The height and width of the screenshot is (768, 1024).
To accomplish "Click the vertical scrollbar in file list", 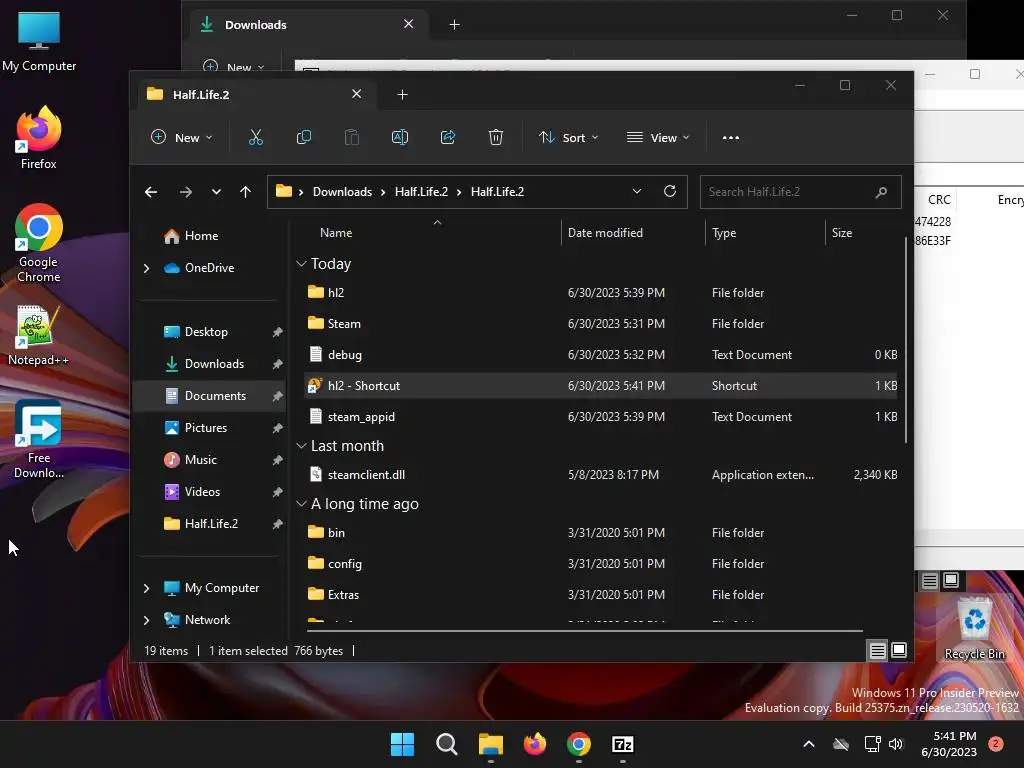I will pos(905,340).
